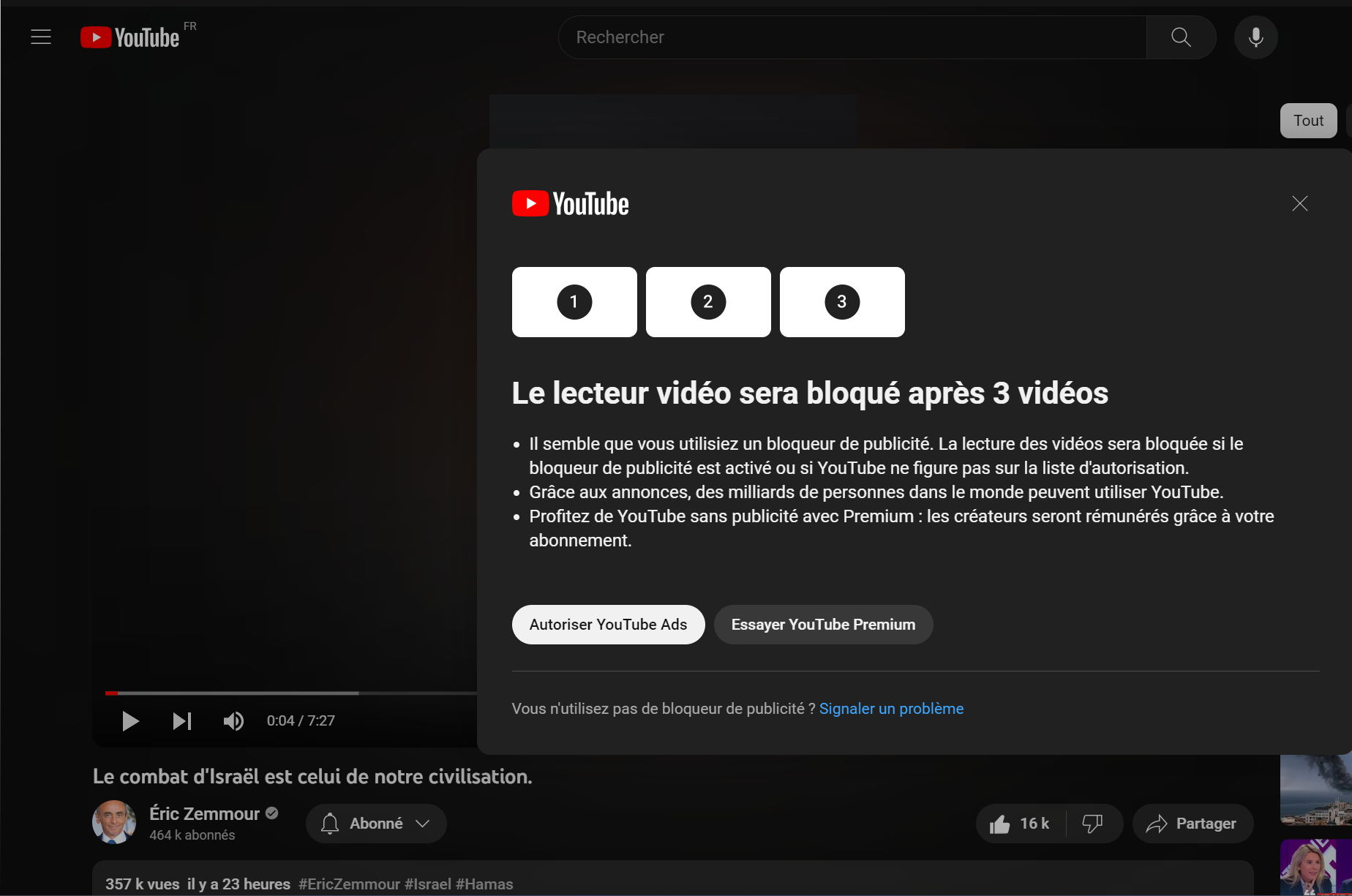
Task: Mute the video volume
Action: tap(233, 721)
